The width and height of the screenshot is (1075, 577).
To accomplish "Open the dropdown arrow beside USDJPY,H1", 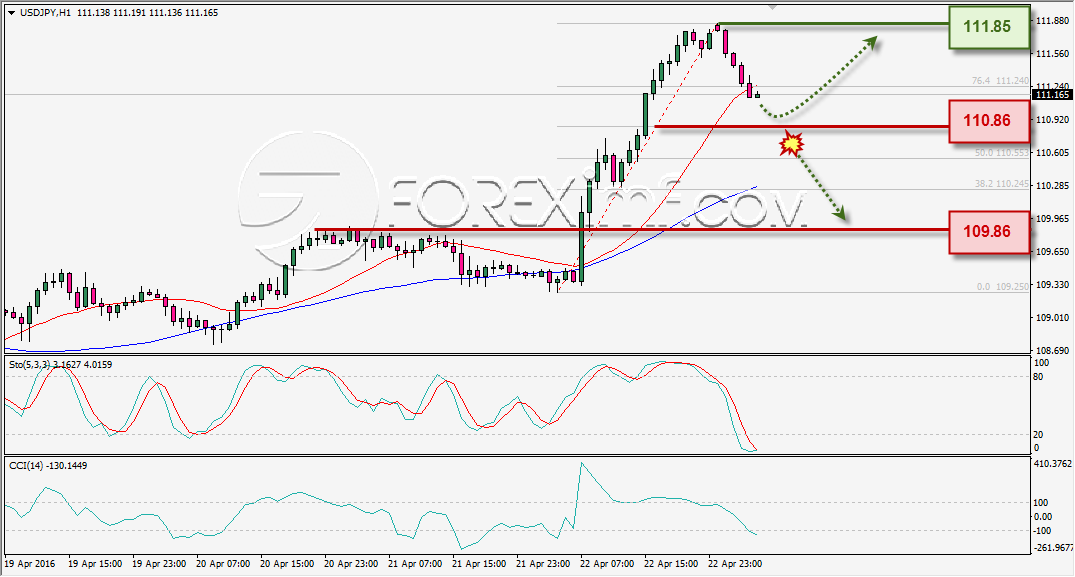I will click(x=11, y=13).
